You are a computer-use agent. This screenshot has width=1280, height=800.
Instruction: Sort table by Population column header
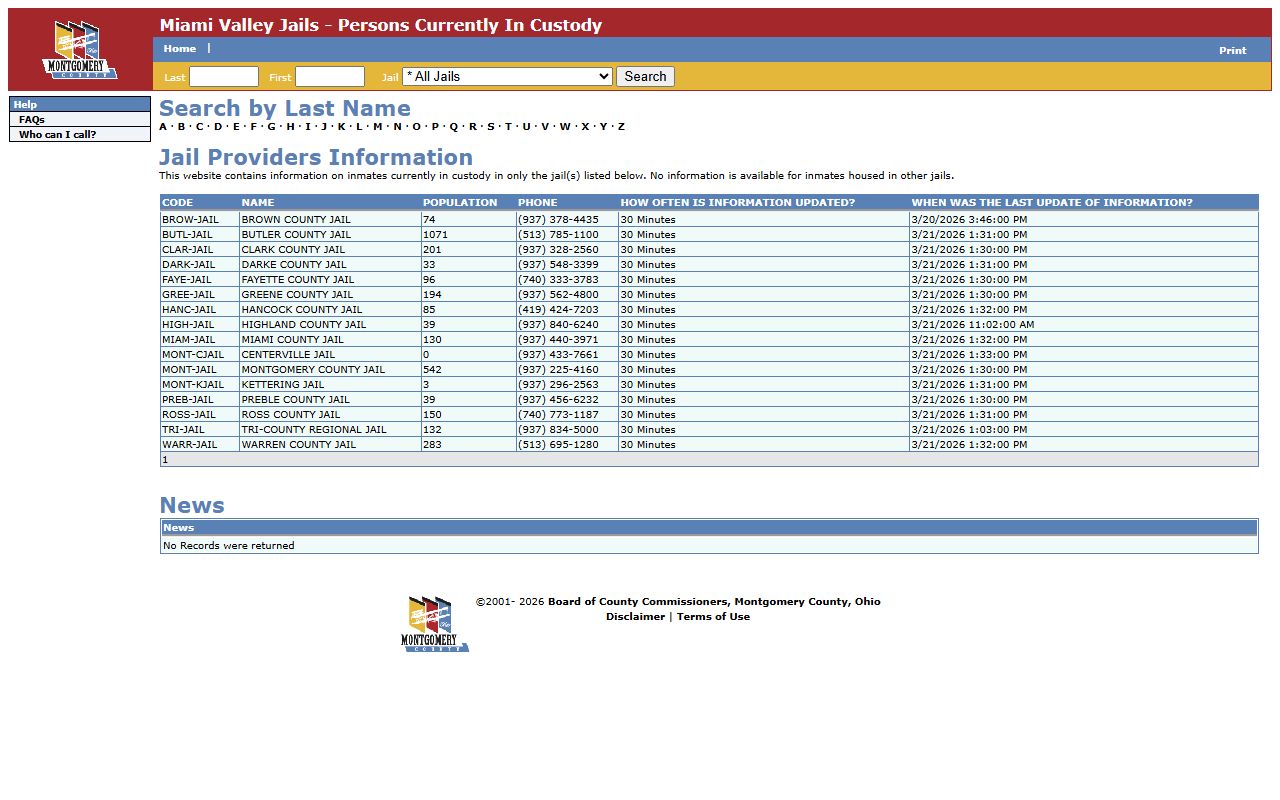pos(460,203)
